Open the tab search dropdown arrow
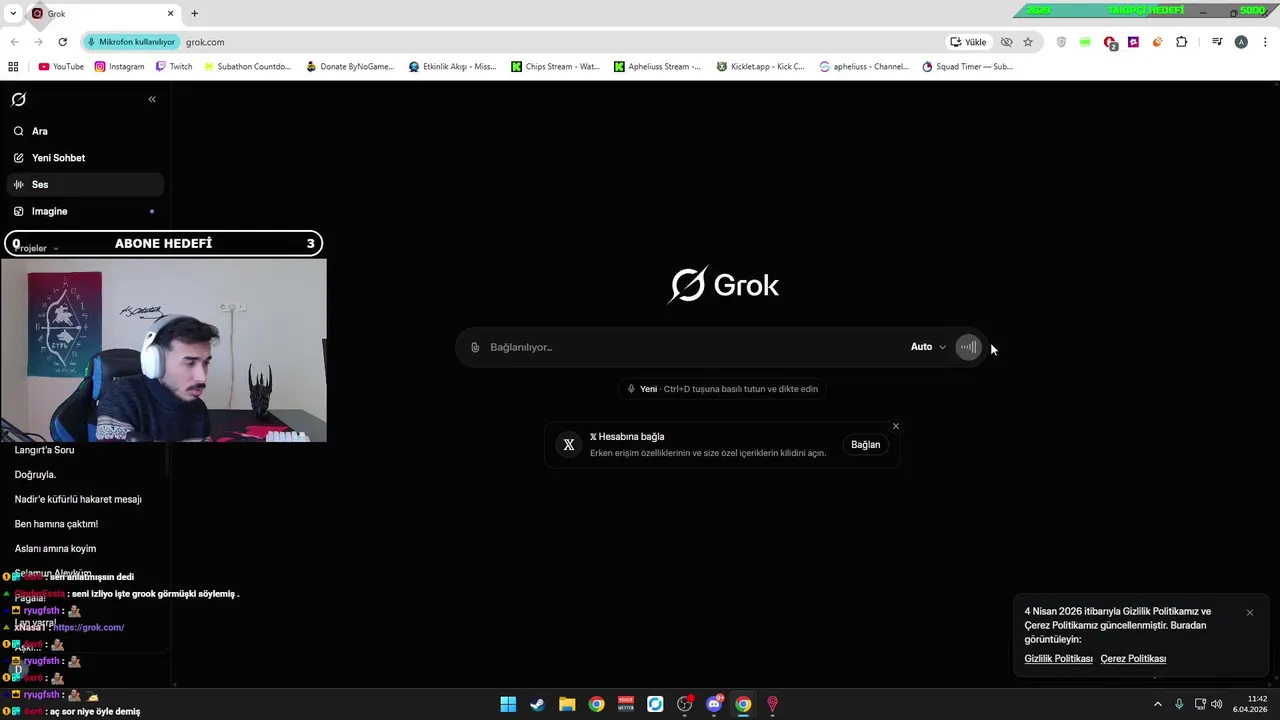This screenshot has height=720, width=1280. [14, 13]
